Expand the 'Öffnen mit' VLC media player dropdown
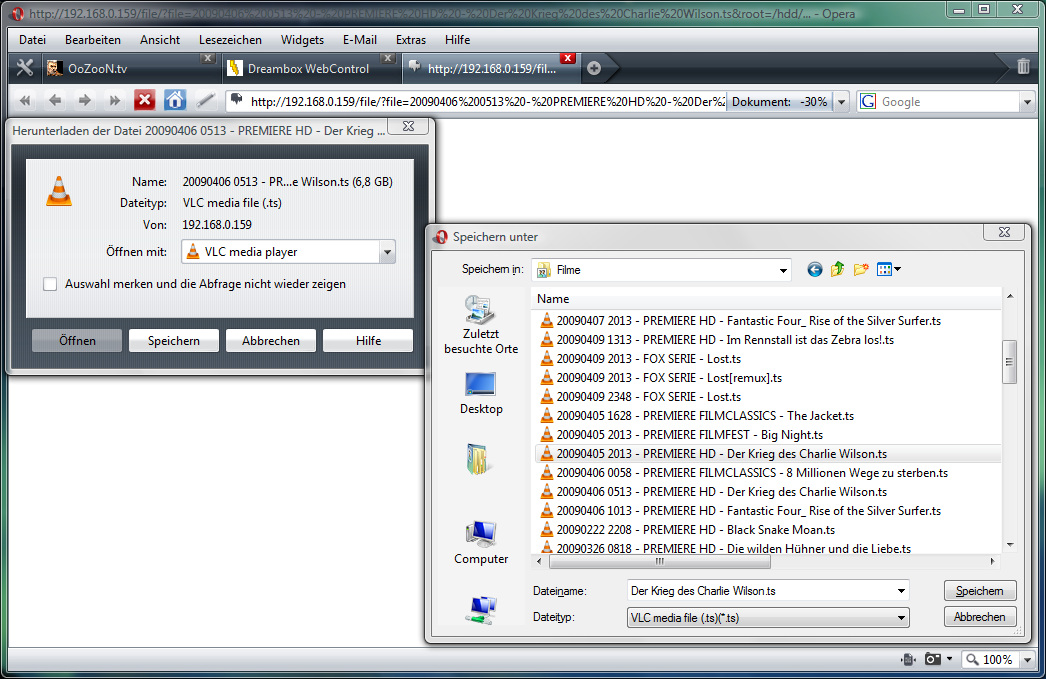The width and height of the screenshot is (1046, 679). click(x=387, y=252)
